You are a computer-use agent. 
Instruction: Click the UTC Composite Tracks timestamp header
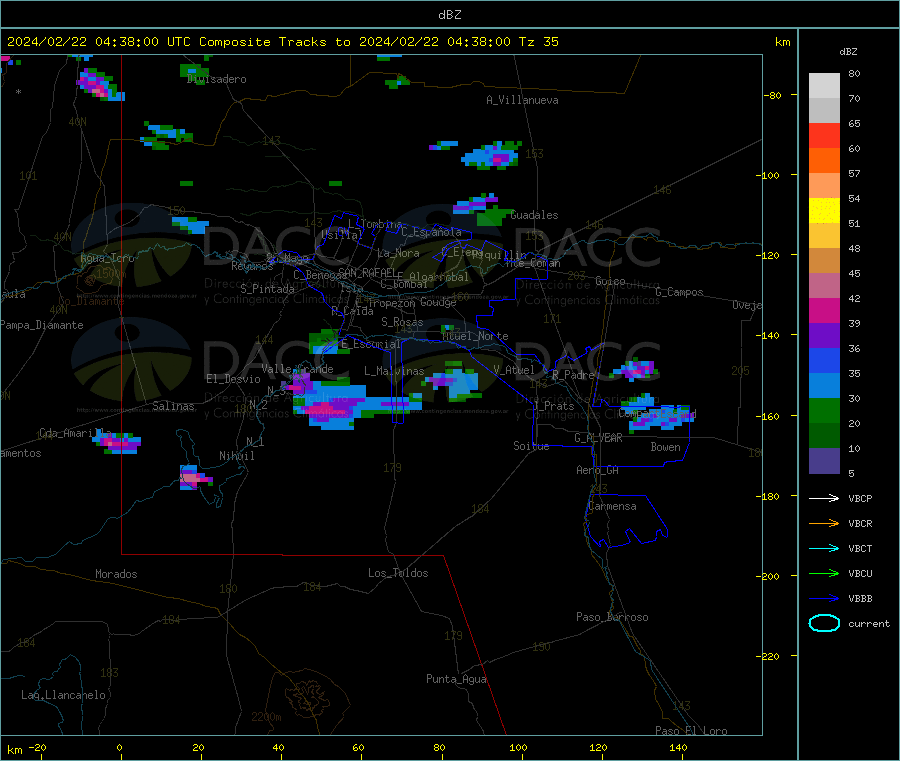(282, 42)
